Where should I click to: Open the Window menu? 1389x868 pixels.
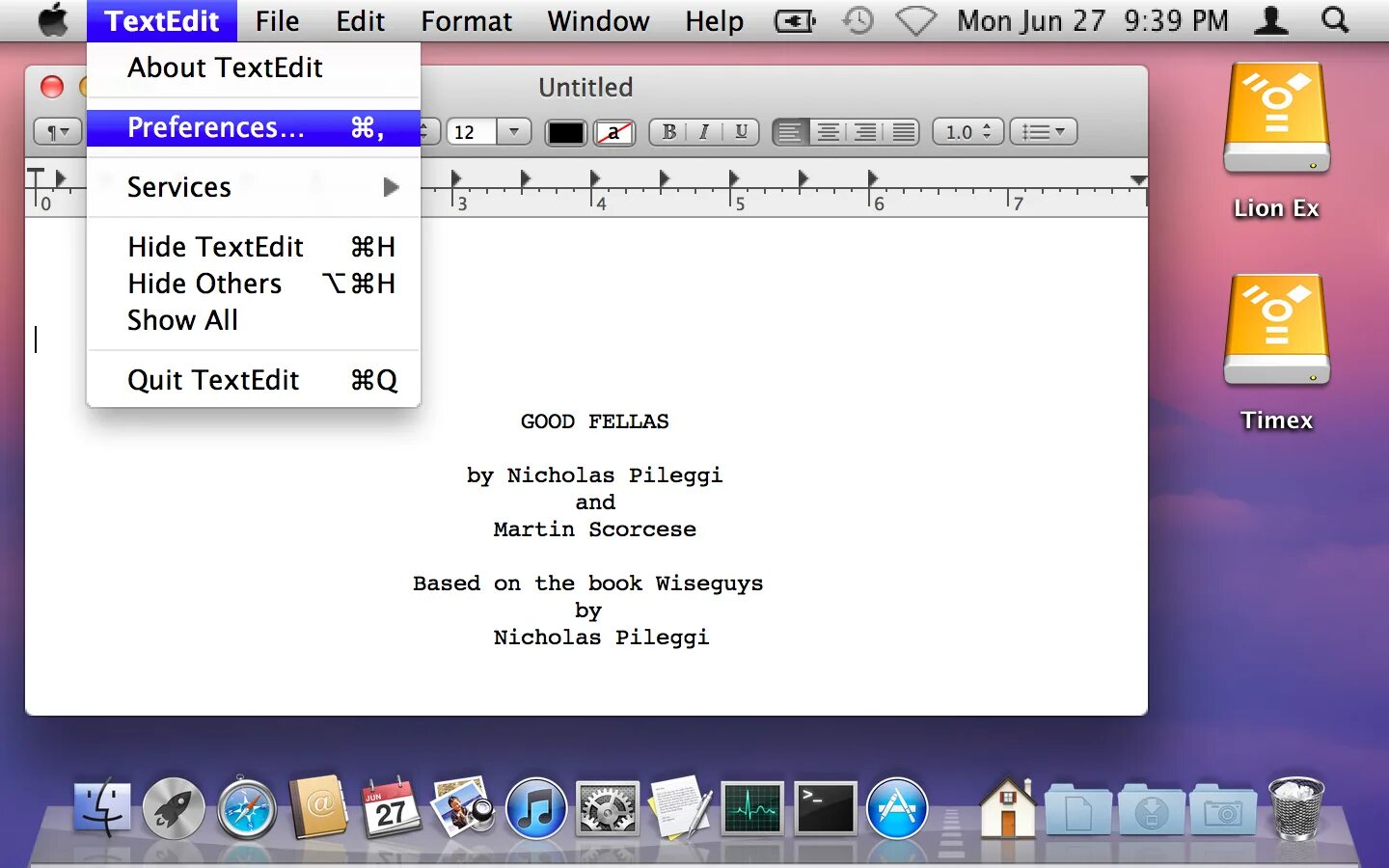tap(598, 20)
